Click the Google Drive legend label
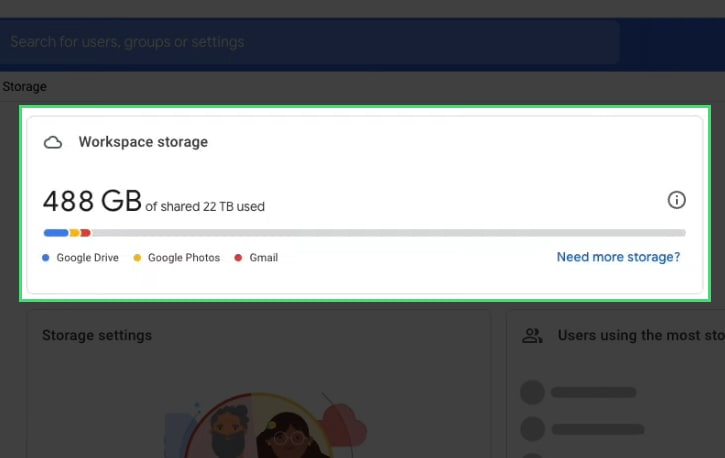Viewport: 725px width, 458px height. pyautogui.click(x=87, y=257)
